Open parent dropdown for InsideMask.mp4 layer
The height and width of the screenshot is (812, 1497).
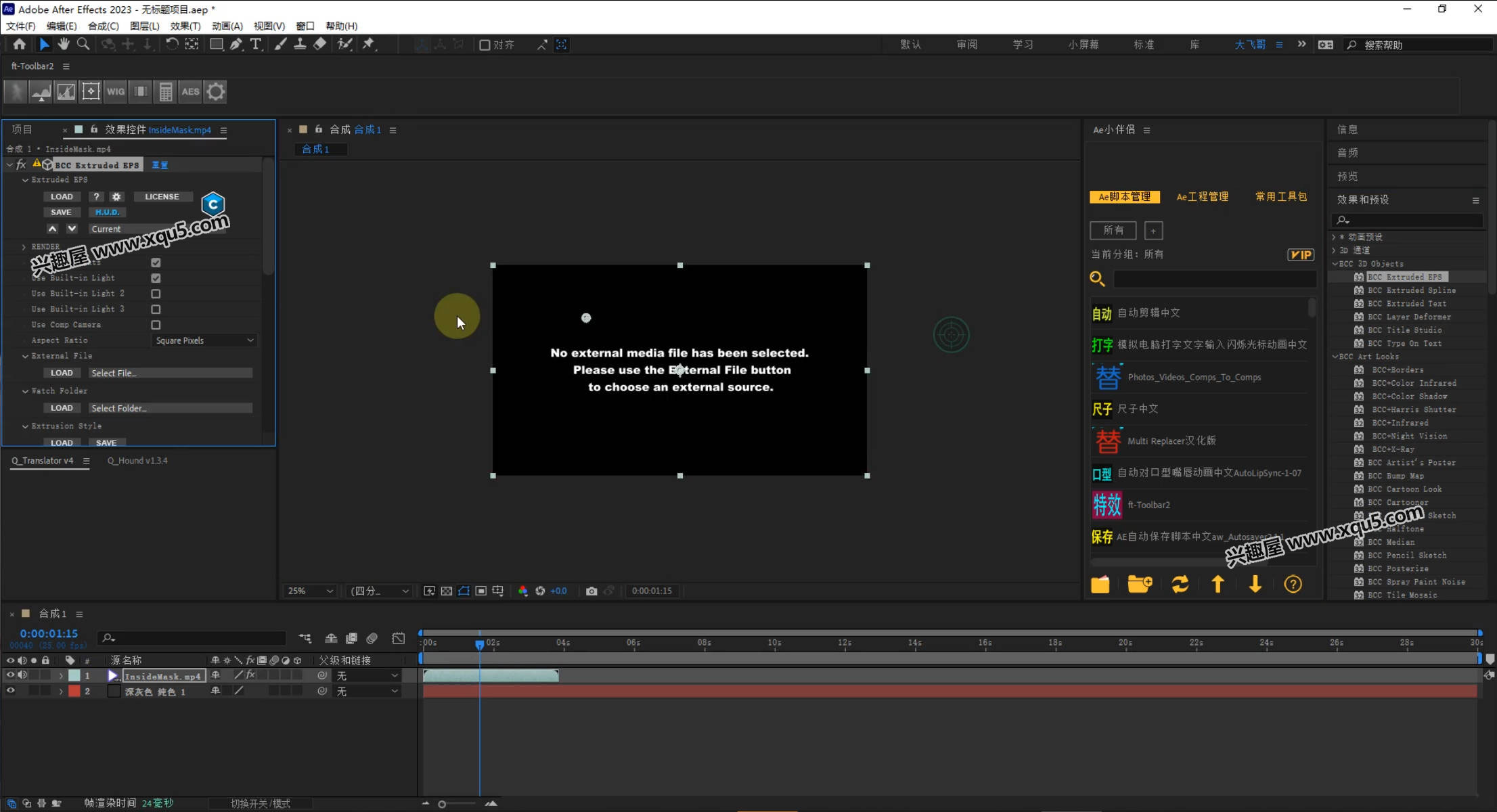pyautogui.click(x=367, y=675)
